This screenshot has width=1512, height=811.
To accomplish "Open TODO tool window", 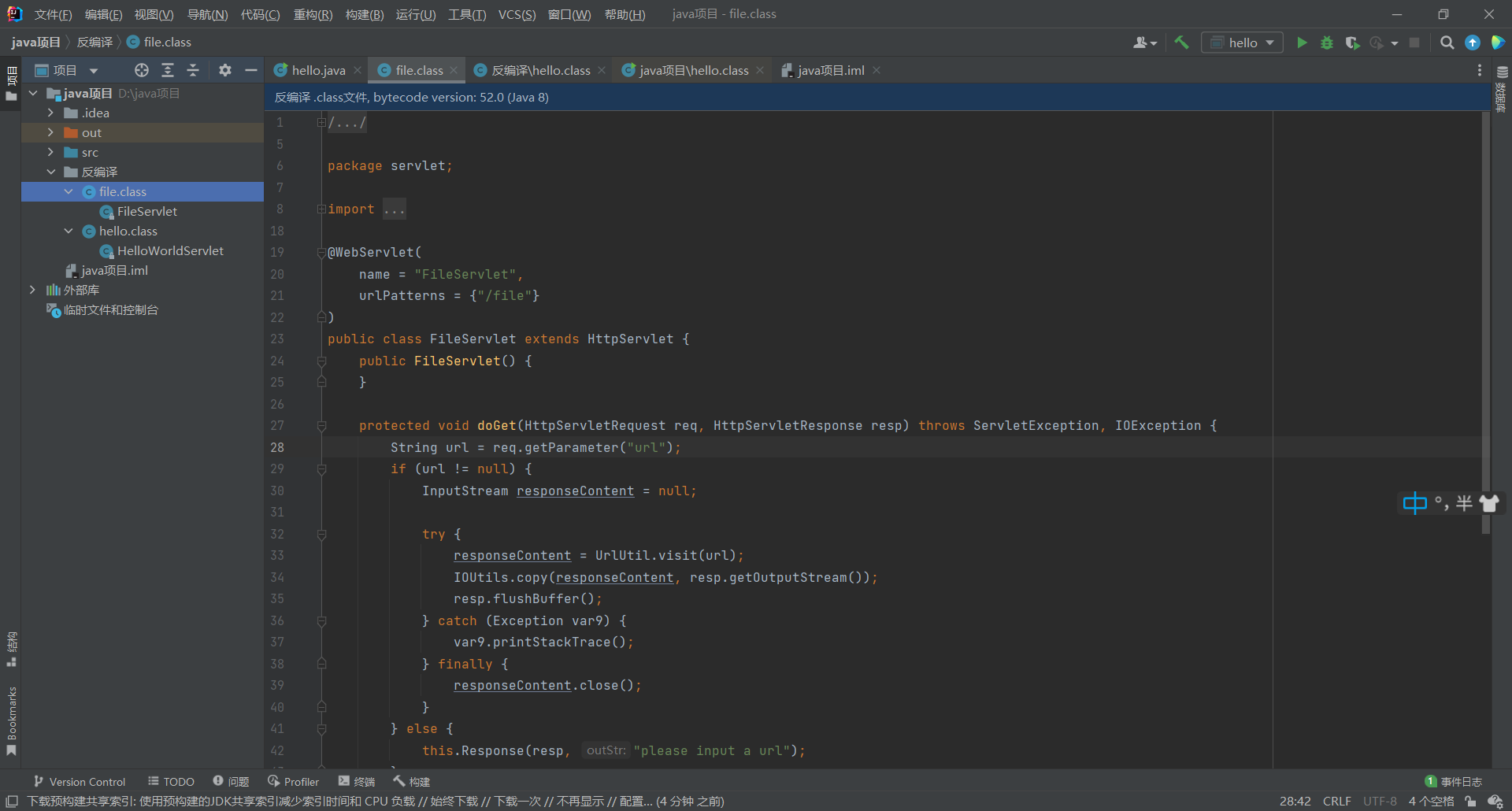I will (171, 781).
